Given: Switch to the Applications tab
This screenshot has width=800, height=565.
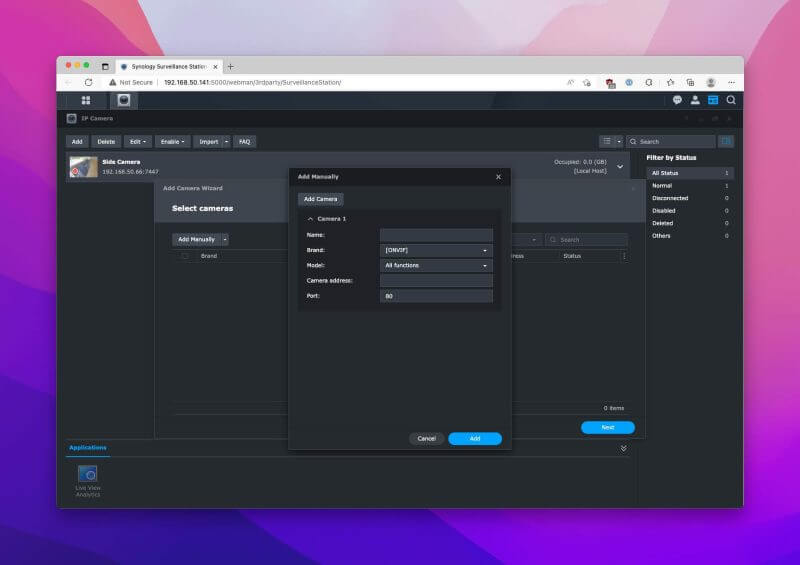Looking at the screenshot, I should [x=88, y=448].
